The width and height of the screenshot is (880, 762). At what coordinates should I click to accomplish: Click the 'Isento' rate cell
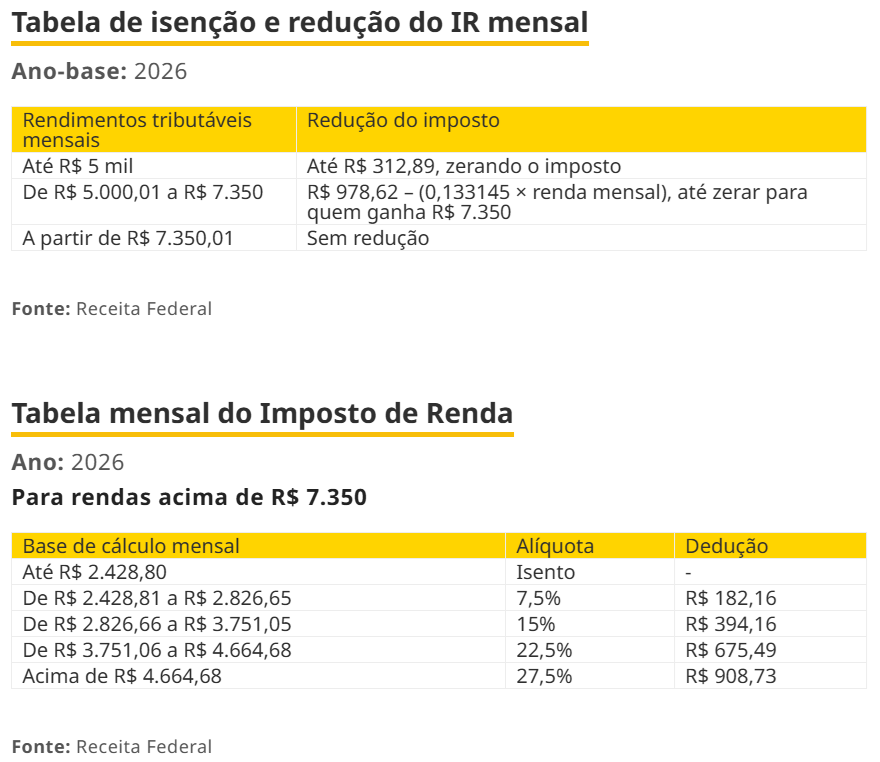546,572
